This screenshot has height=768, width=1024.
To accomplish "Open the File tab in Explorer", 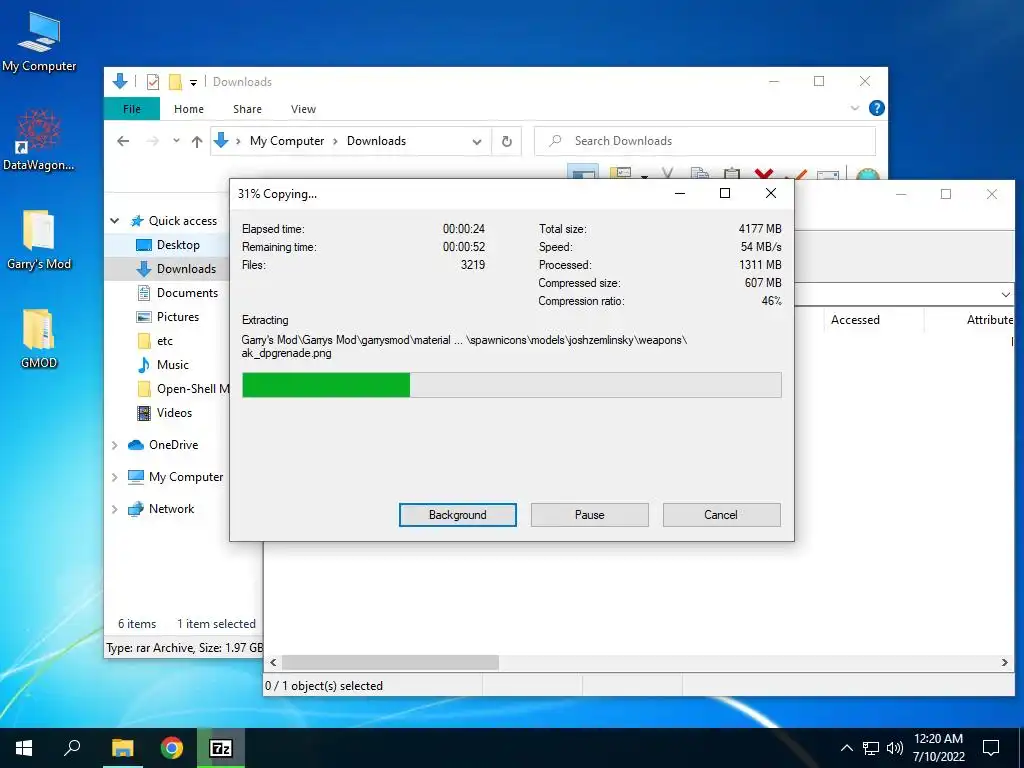I will pyautogui.click(x=132, y=109).
